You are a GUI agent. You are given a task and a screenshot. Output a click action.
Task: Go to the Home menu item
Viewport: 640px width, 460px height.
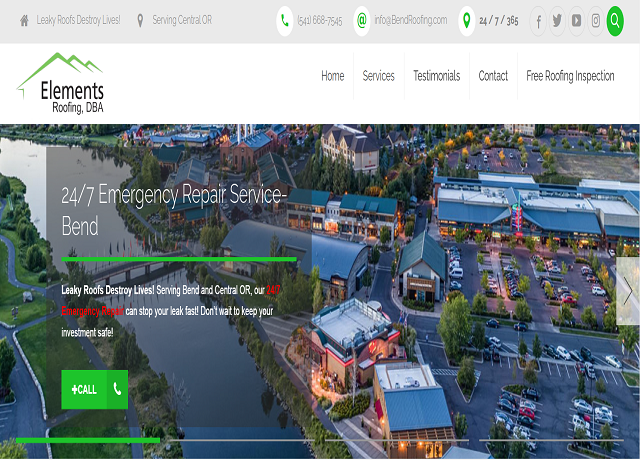tap(332, 76)
